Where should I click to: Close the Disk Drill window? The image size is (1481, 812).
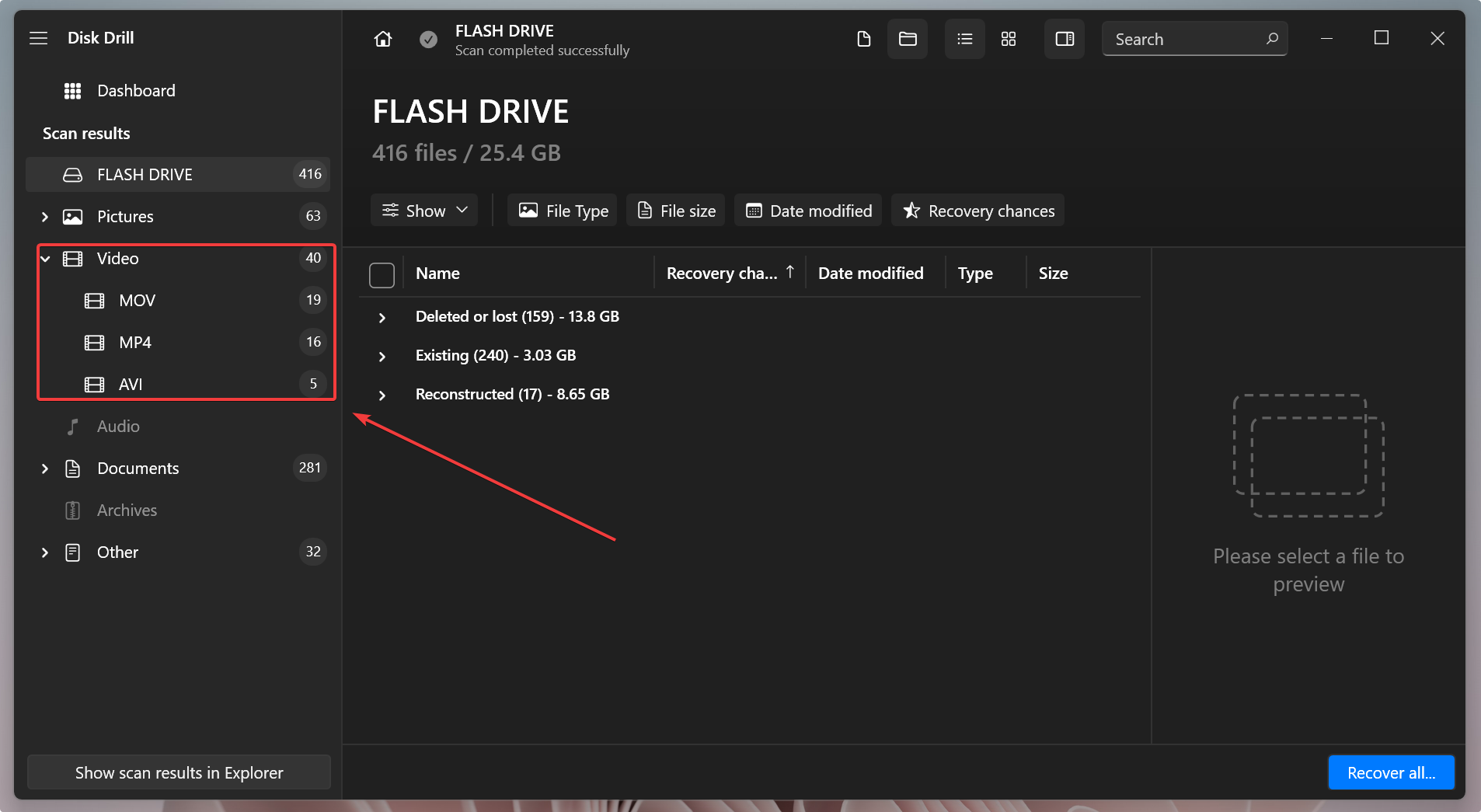1437,38
